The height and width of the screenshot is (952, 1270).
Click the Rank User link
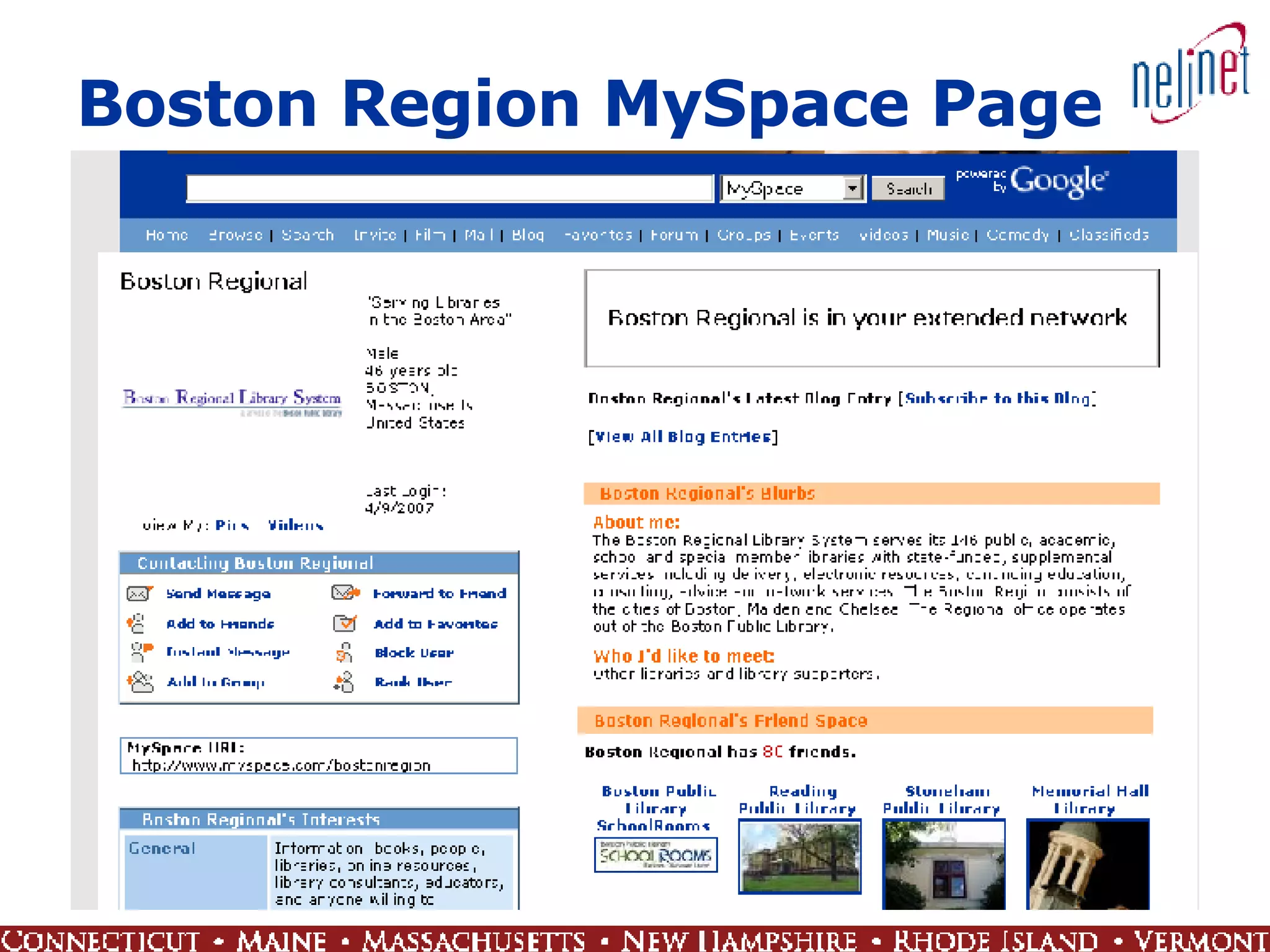(413, 682)
